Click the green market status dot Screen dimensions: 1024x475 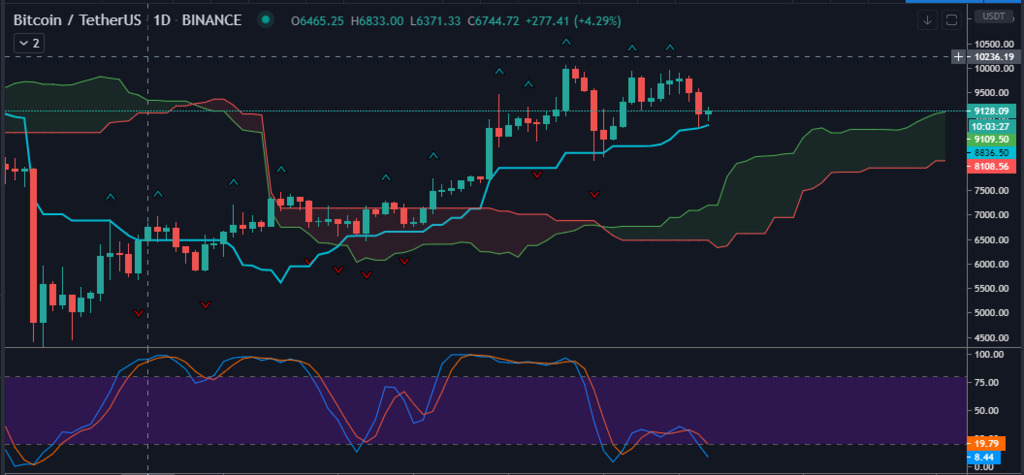pos(264,20)
